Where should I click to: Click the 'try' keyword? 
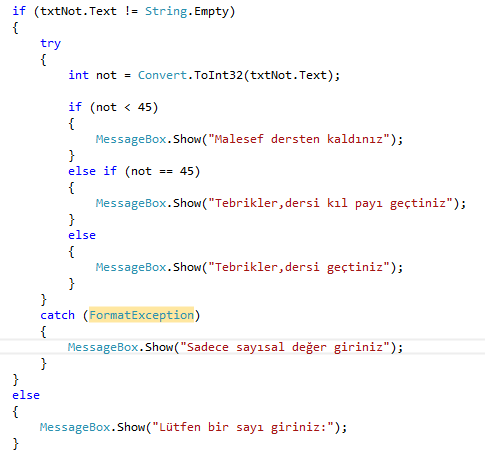point(51,43)
